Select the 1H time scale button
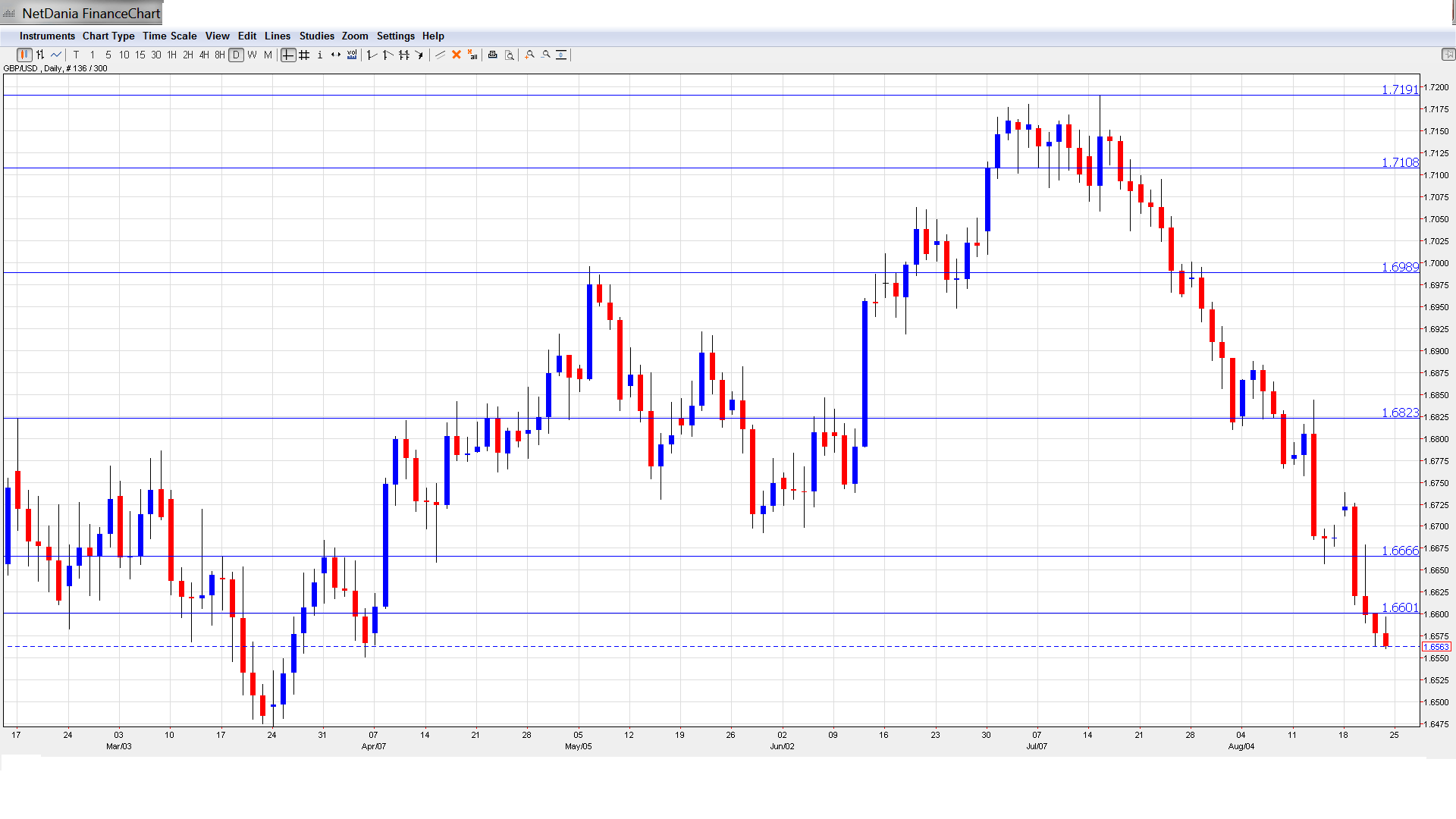 point(172,55)
